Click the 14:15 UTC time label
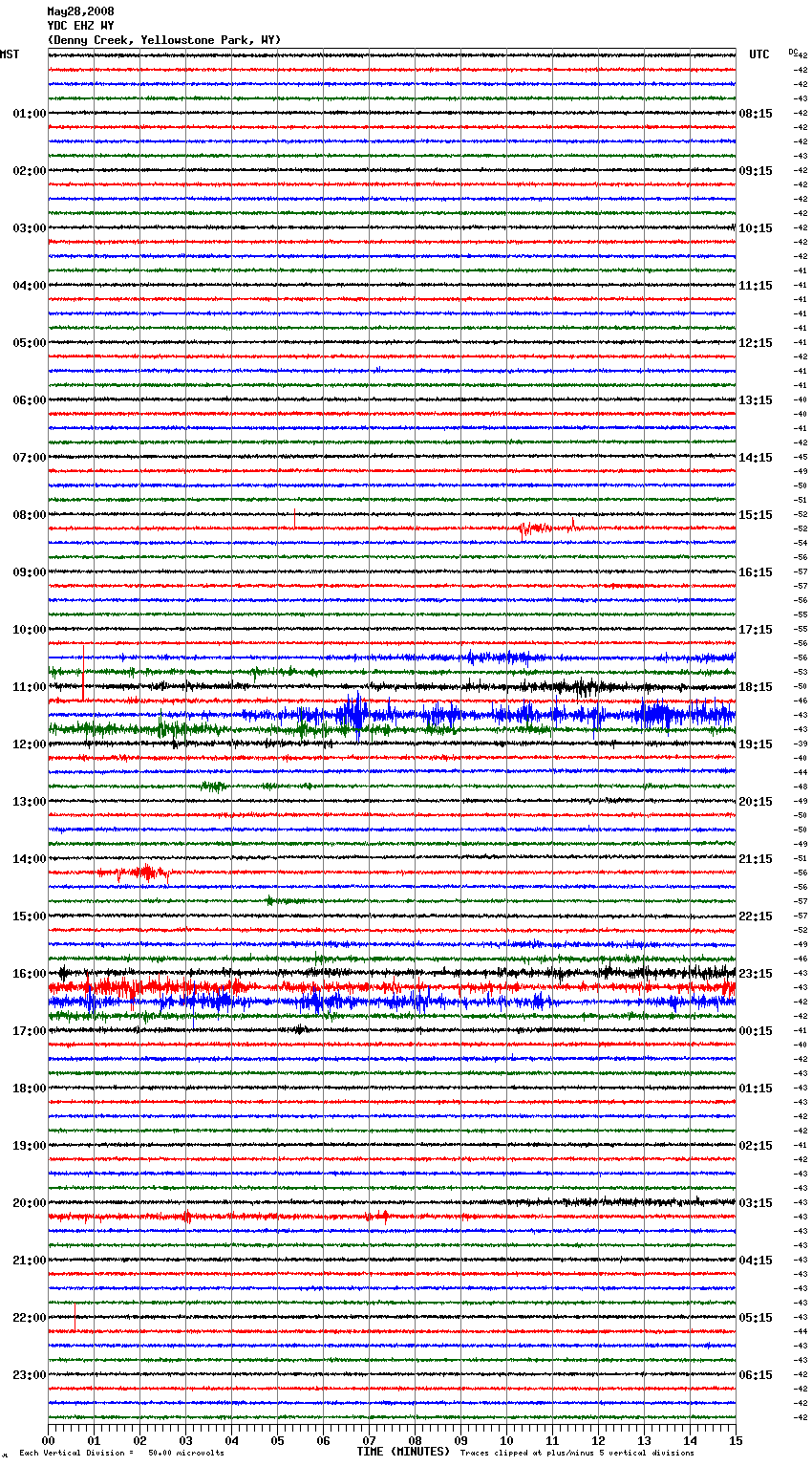 [756, 458]
